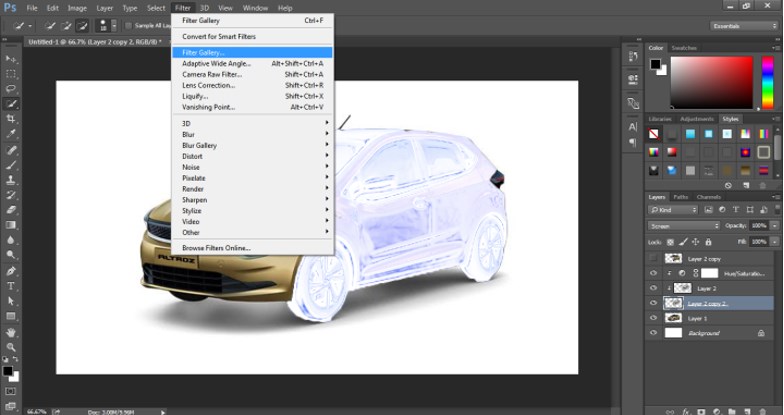Hide Layer 1 using its eye icon
This screenshot has height=415, width=784.
pyautogui.click(x=653, y=318)
